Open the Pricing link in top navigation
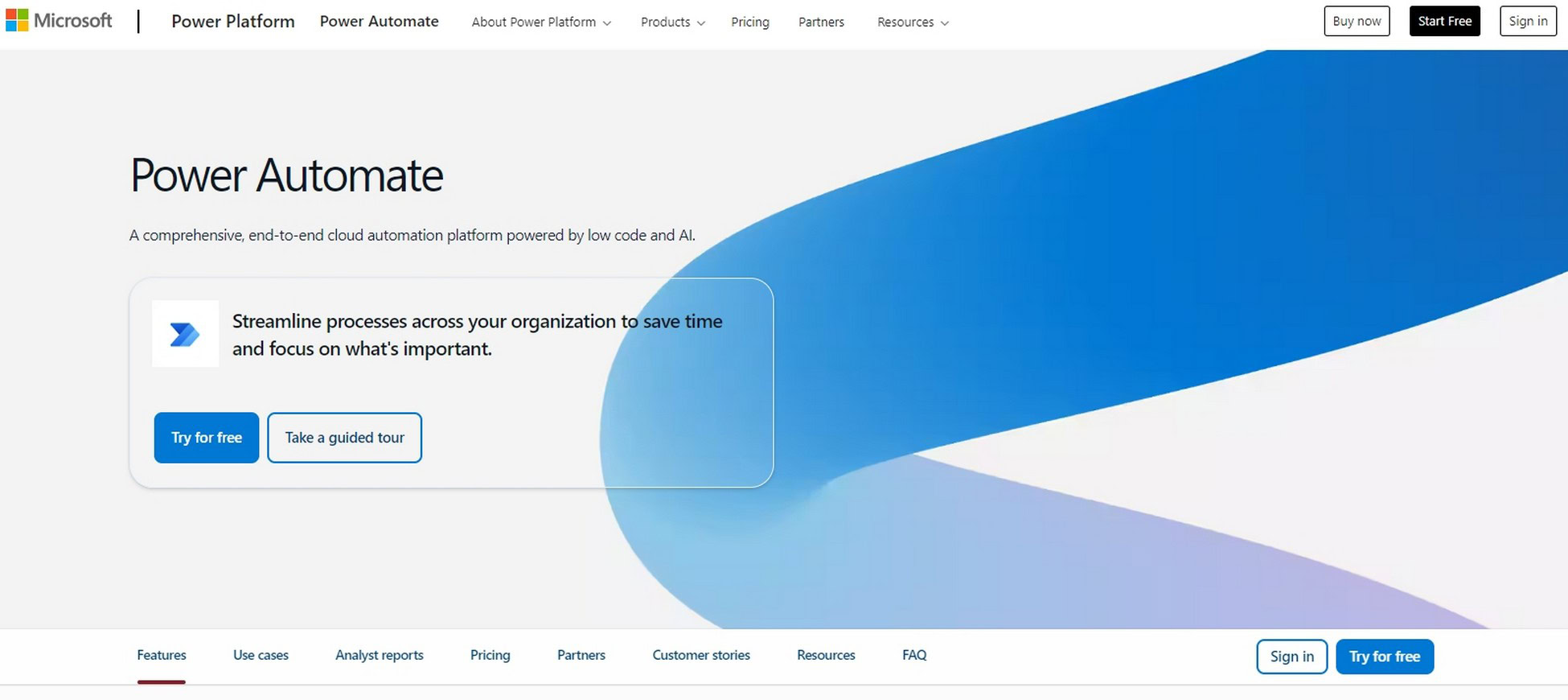This screenshot has height=700, width=1568. pyautogui.click(x=750, y=23)
